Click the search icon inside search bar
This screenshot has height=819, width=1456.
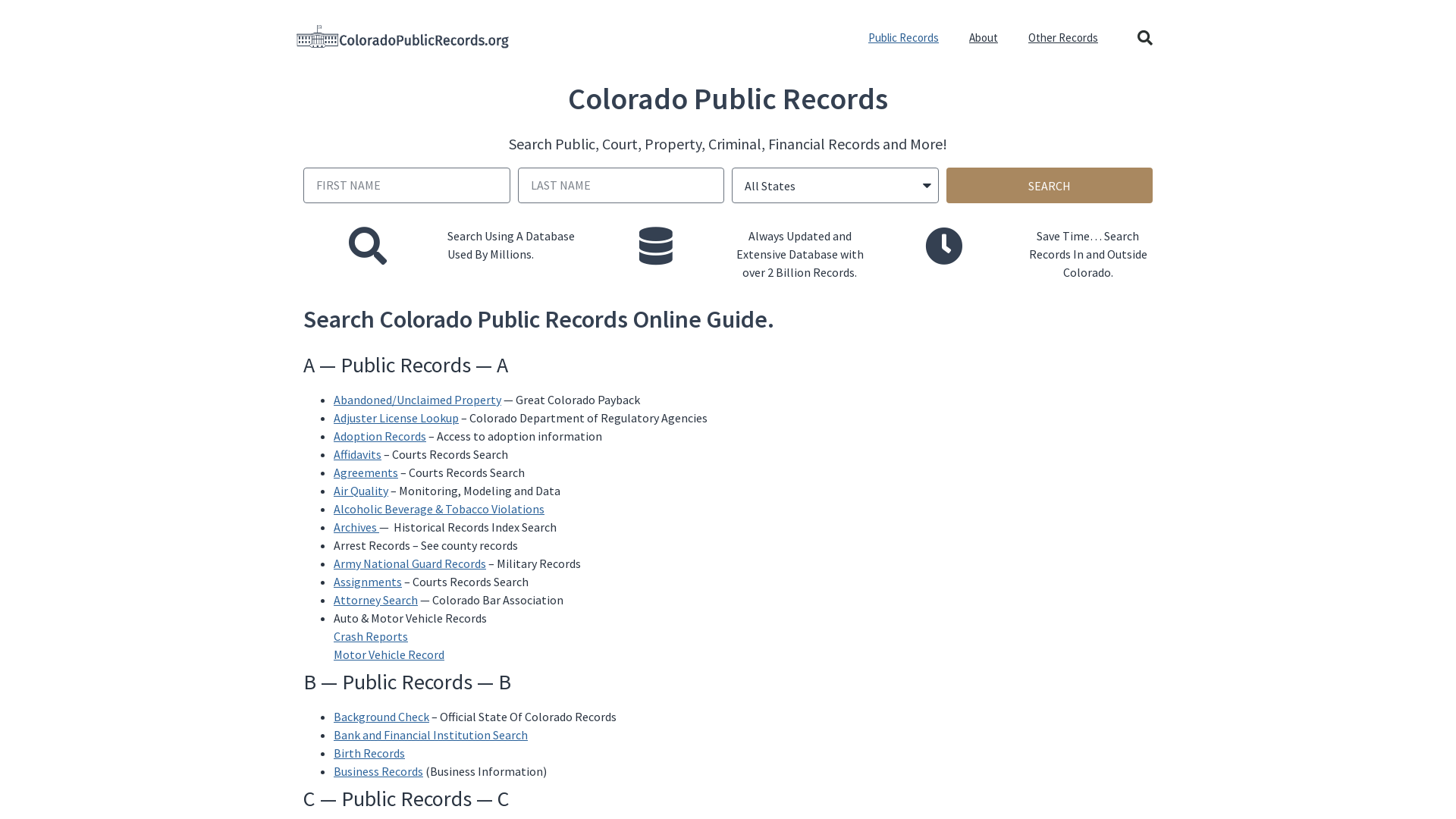1145,38
